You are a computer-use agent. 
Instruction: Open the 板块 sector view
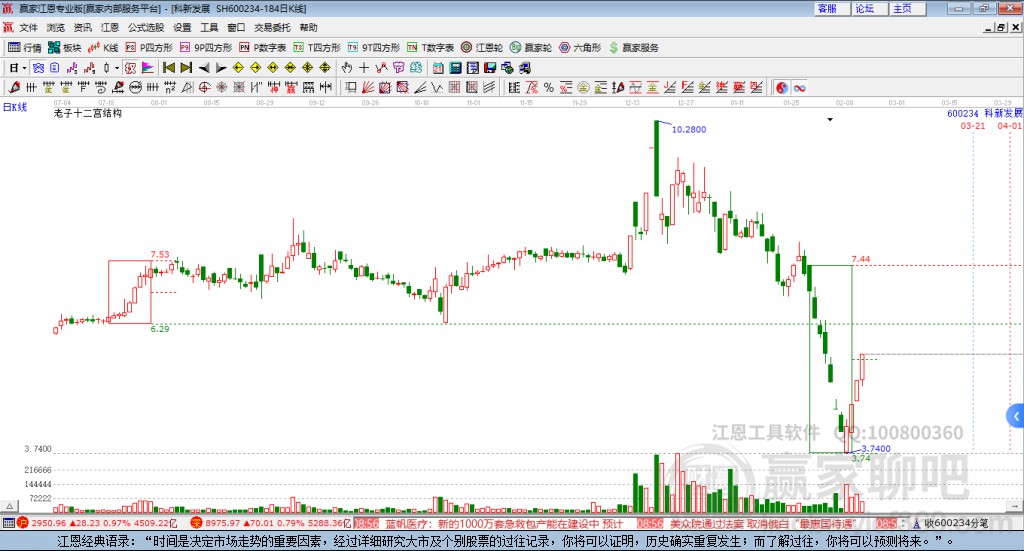tap(65, 48)
